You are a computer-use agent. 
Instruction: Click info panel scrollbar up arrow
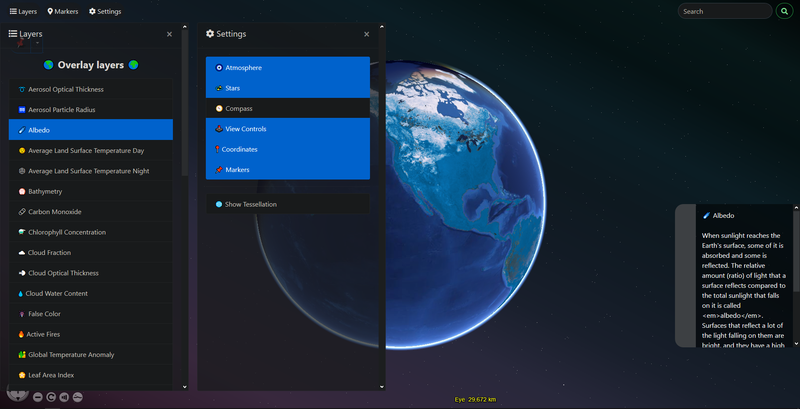tap(796, 209)
